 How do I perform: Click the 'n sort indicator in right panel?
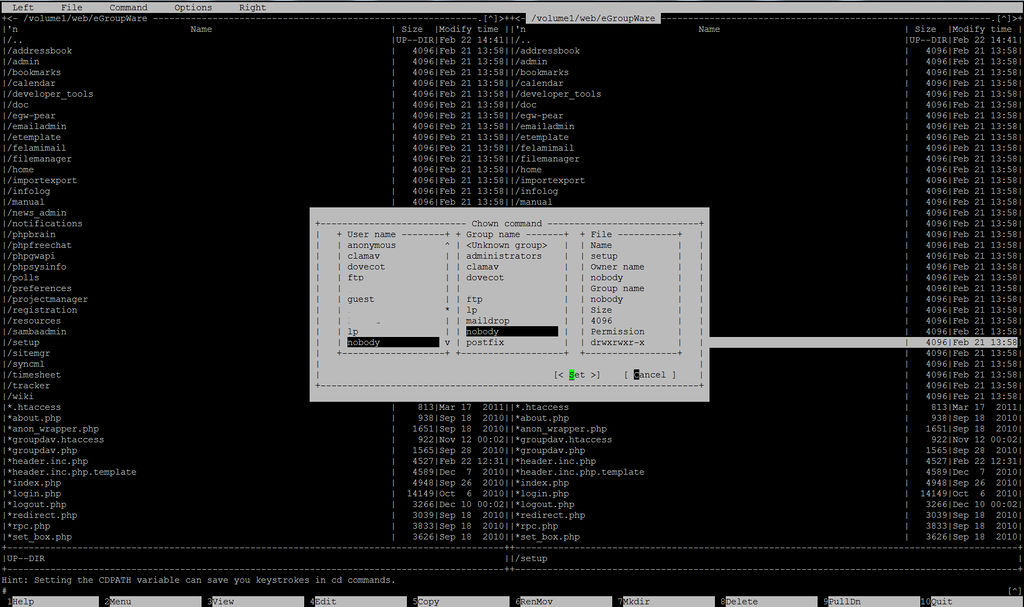click(x=523, y=29)
